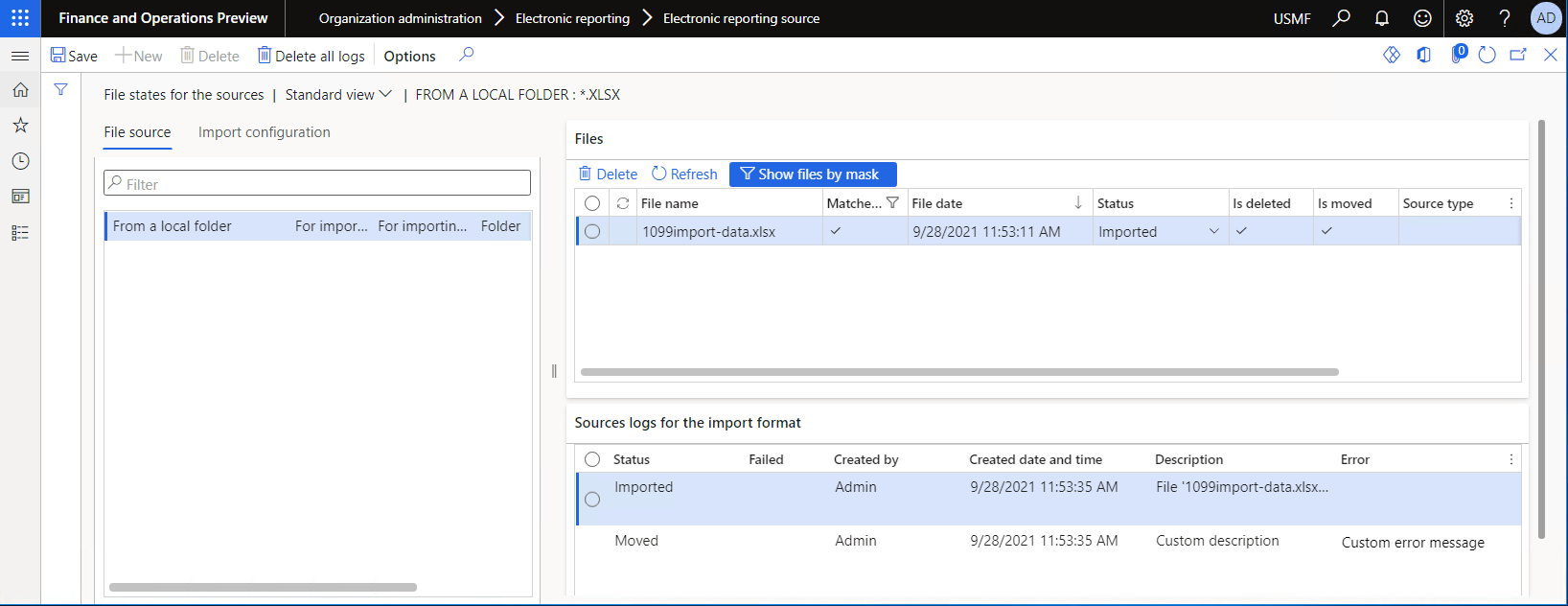
Task: Open Files grid column options ellipsis
Action: 1511,203
